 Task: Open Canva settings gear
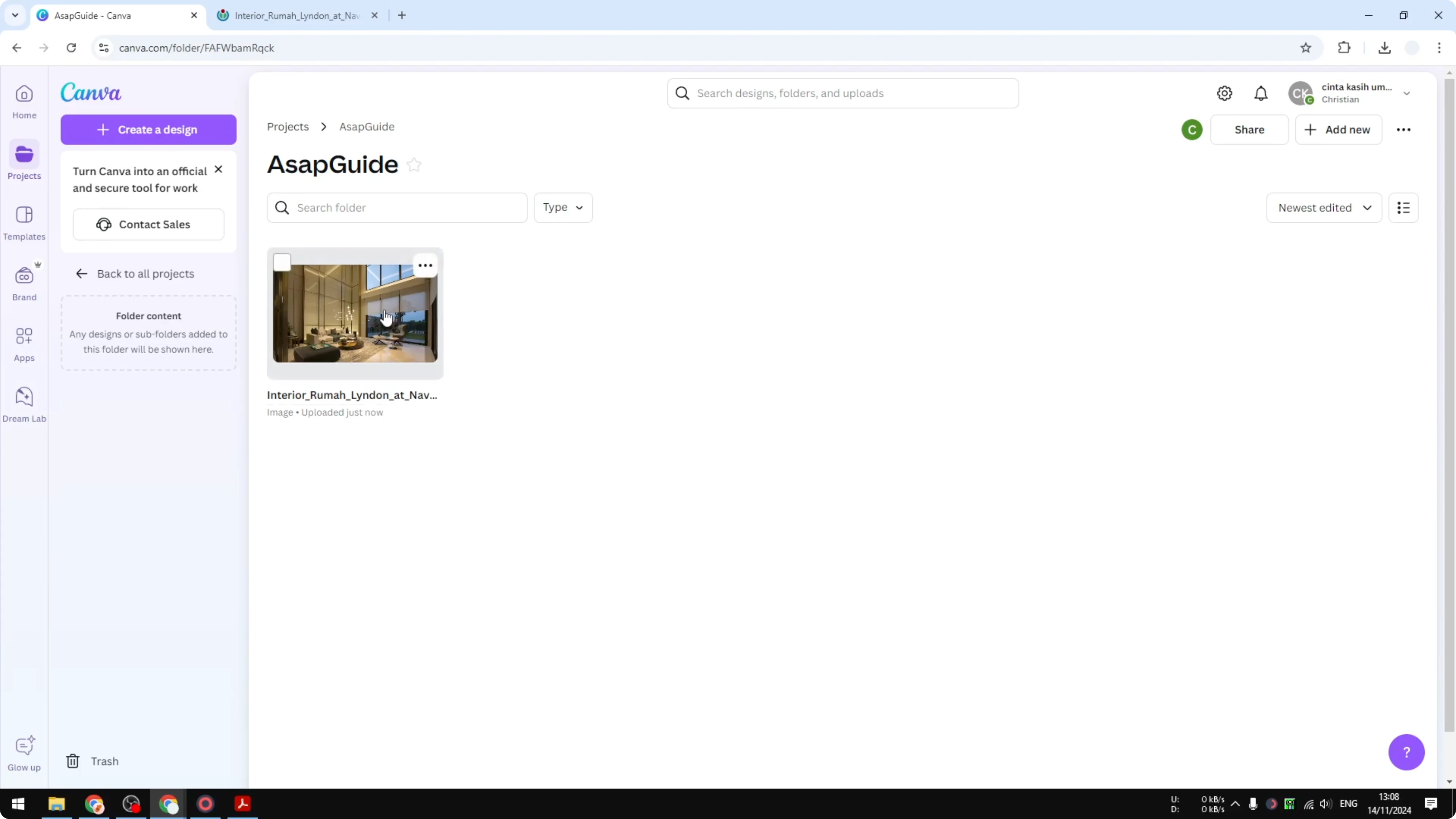tap(1224, 93)
